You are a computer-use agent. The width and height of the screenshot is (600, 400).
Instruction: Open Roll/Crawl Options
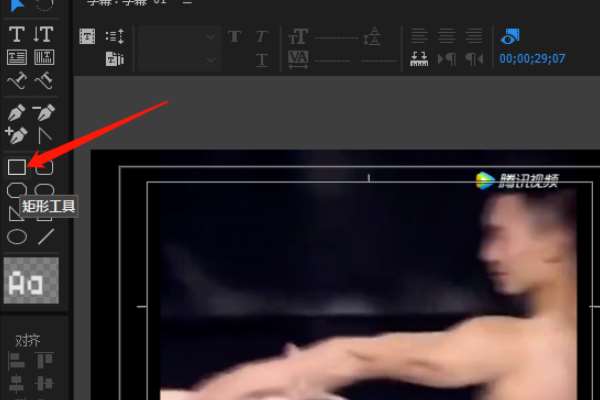point(115,36)
